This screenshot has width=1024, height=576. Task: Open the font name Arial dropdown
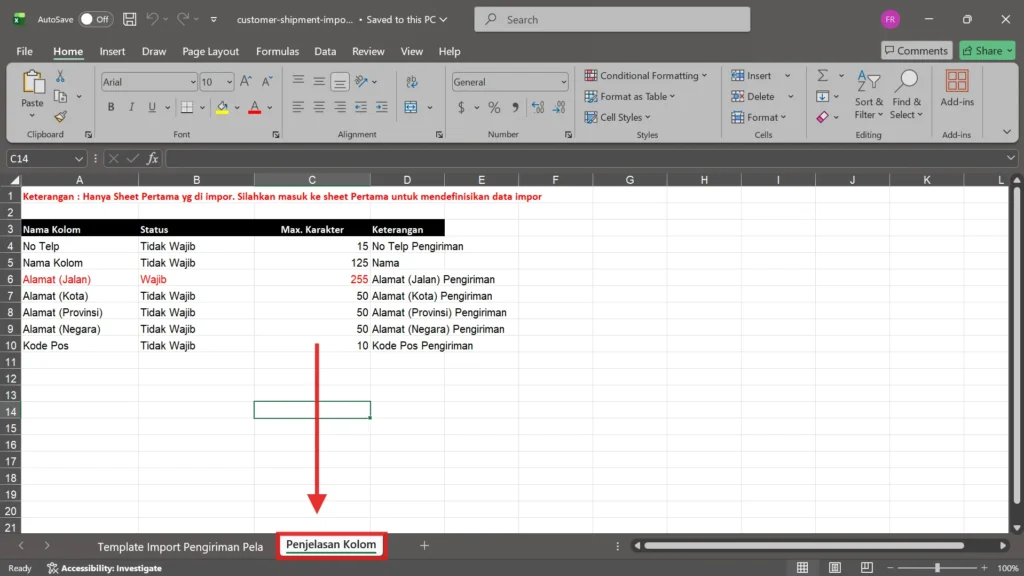193,82
